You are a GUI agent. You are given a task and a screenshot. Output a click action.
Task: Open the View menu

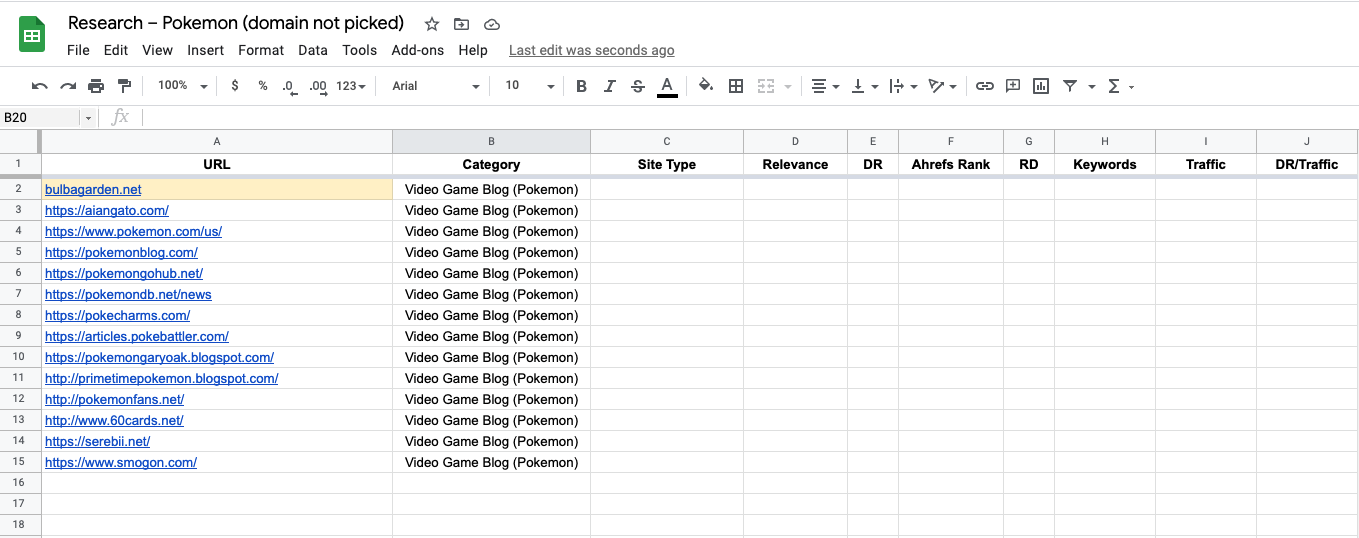(x=157, y=50)
